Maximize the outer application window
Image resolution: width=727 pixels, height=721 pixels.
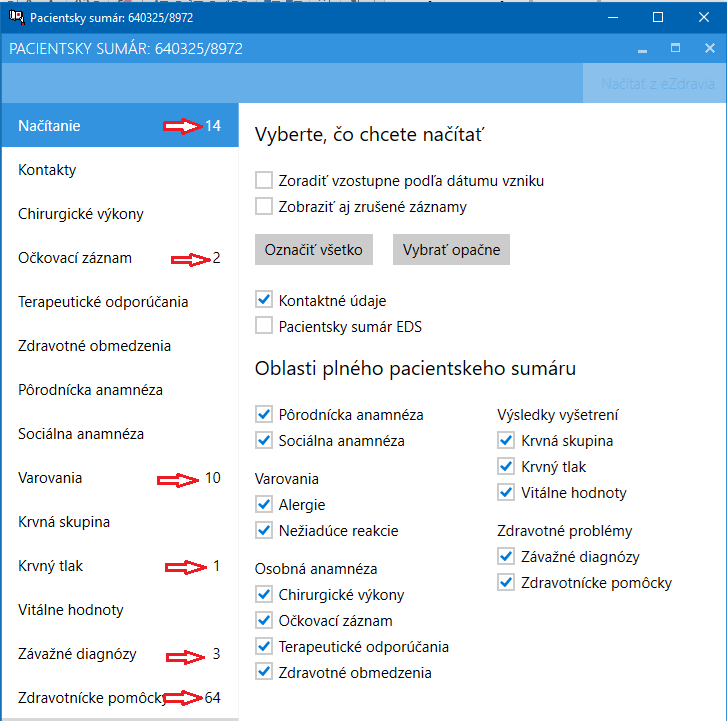657,17
